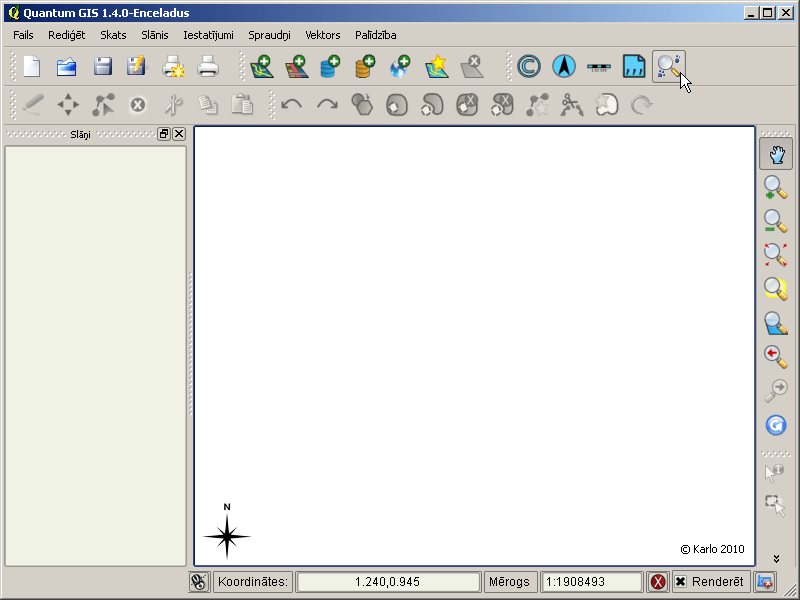800x600 pixels.
Task: Select the Zoom Out tool
Action: pyautogui.click(x=776, y=221)
